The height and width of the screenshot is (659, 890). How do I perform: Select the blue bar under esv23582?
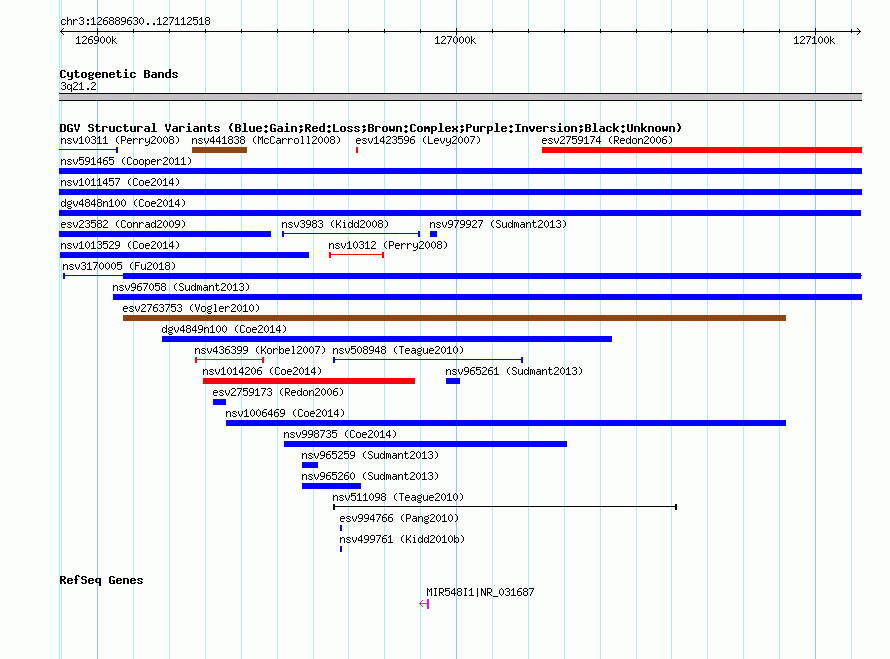point(165,234)
